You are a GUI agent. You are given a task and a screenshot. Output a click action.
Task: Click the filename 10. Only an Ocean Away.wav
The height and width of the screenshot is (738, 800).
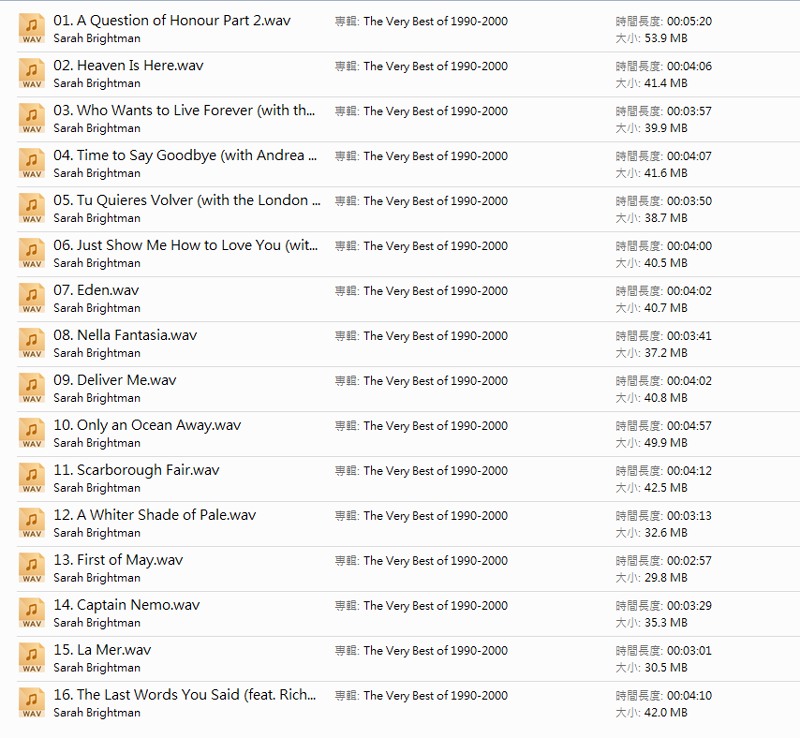coord(146,426)
